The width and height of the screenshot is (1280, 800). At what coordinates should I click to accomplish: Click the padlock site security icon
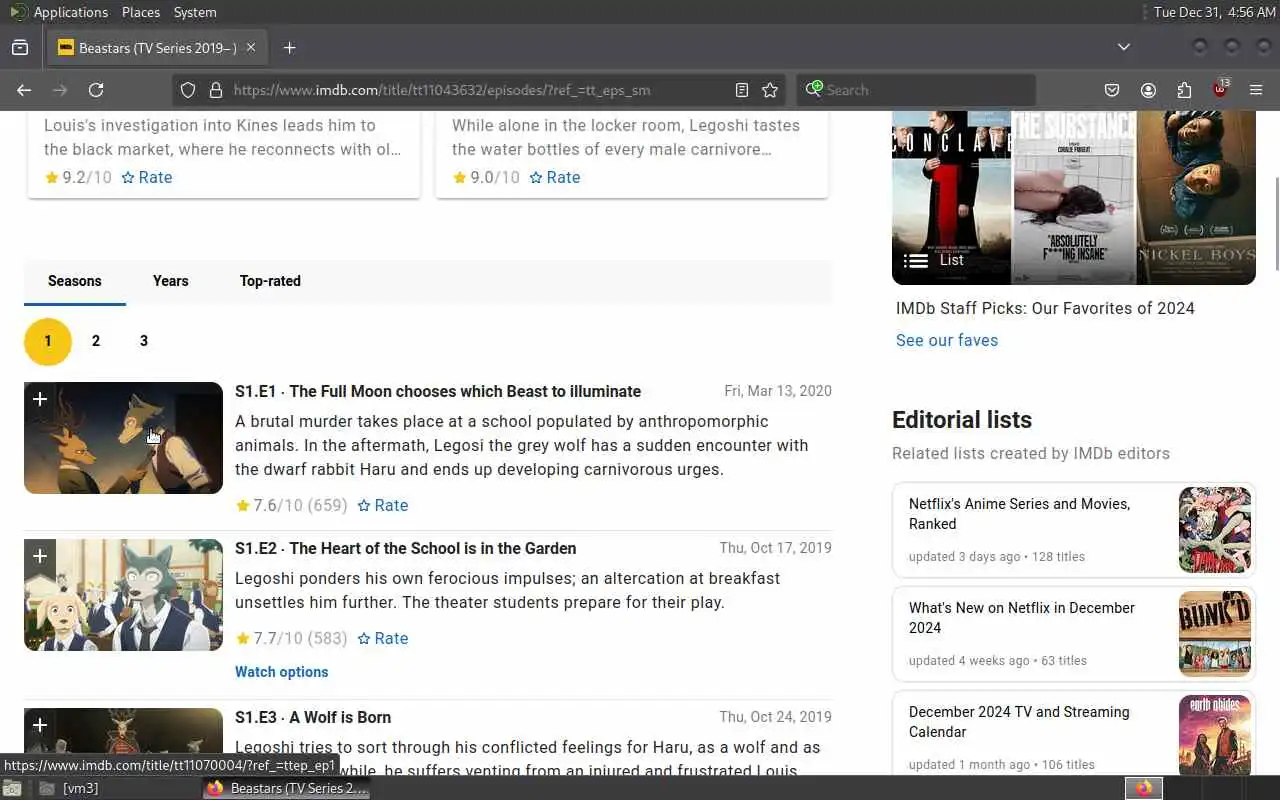coord(215,90)
